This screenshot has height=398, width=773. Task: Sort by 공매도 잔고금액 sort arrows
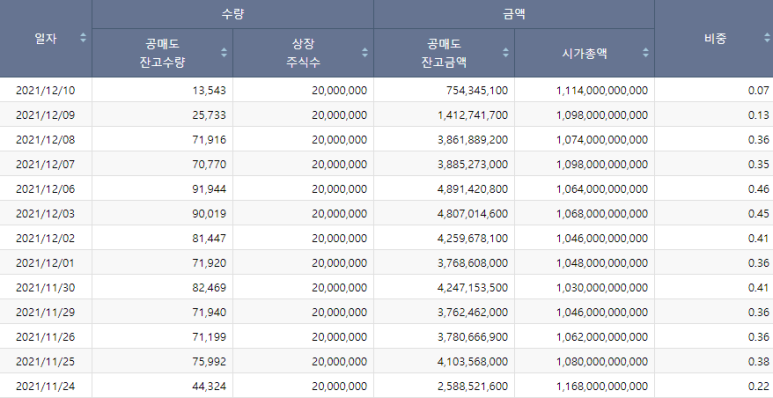tap(505, 52)
